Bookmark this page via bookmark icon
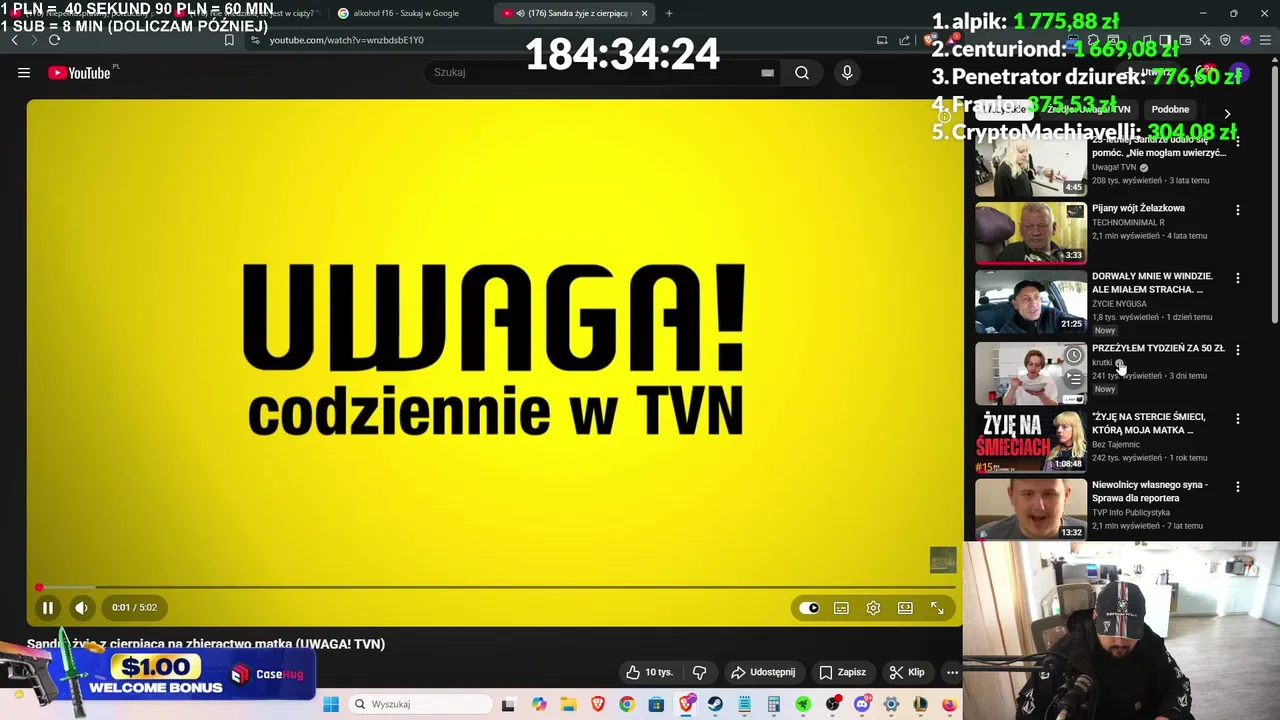This screenshot has width=1280, height=720. click(229, 40)
